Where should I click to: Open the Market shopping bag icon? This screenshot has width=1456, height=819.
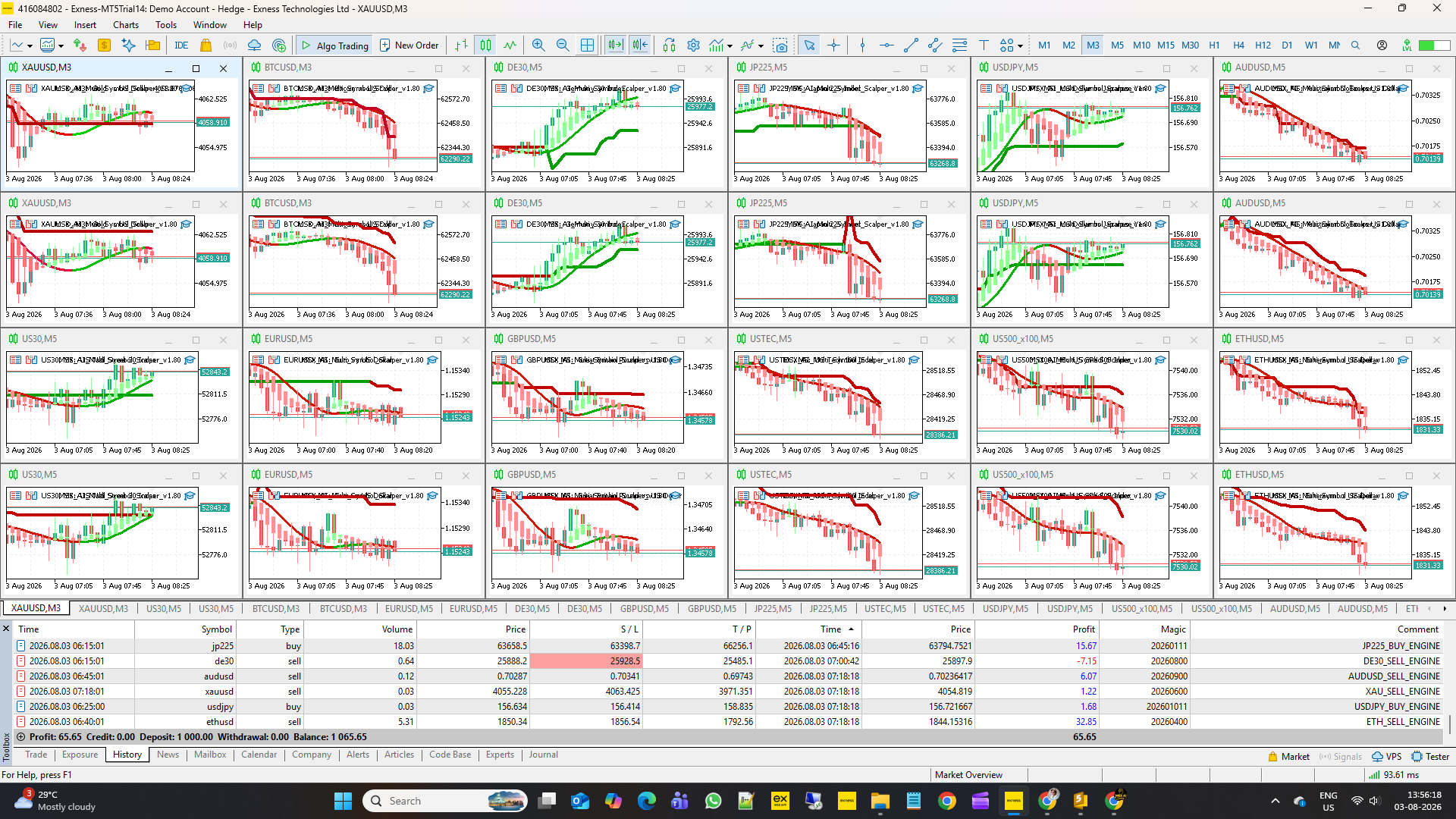pos(205,45)
